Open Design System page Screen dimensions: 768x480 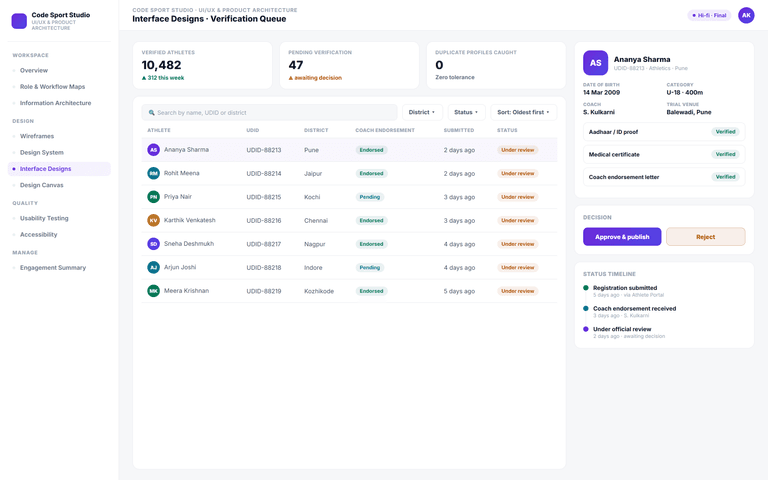click(x=59, y=152)
